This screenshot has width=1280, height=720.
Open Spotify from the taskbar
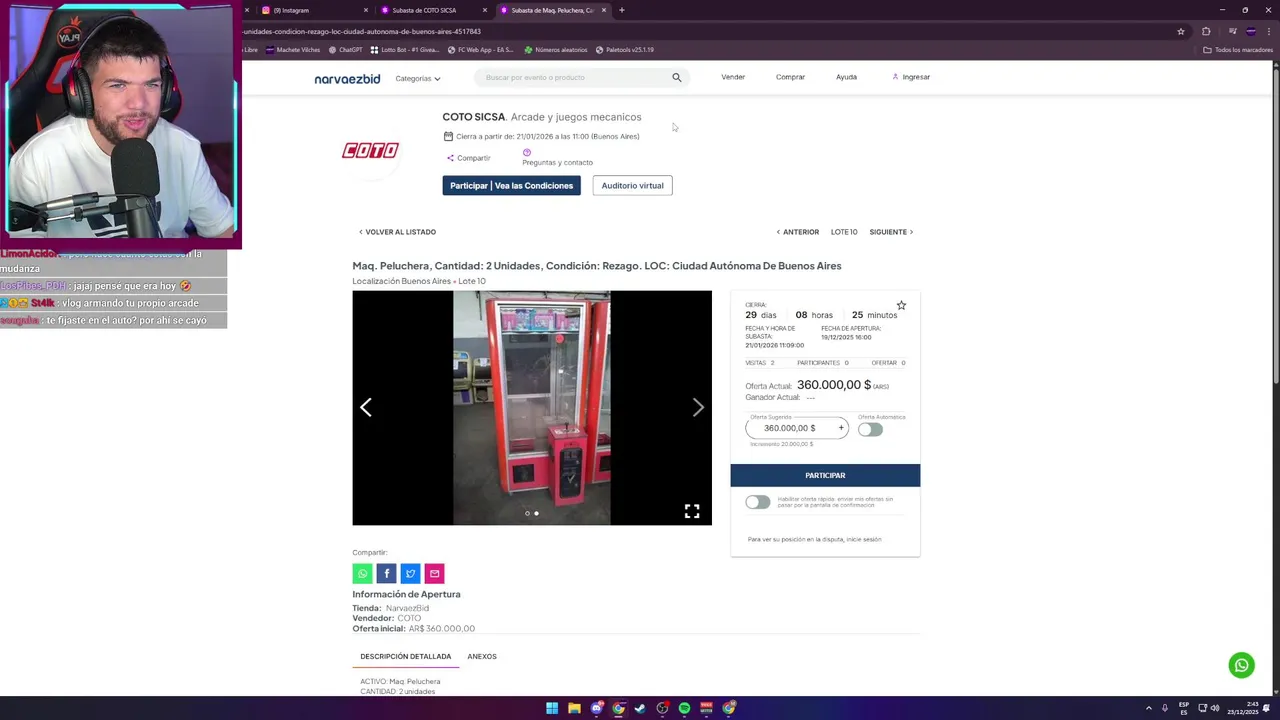pyautogui.click(x=684, y=708)
